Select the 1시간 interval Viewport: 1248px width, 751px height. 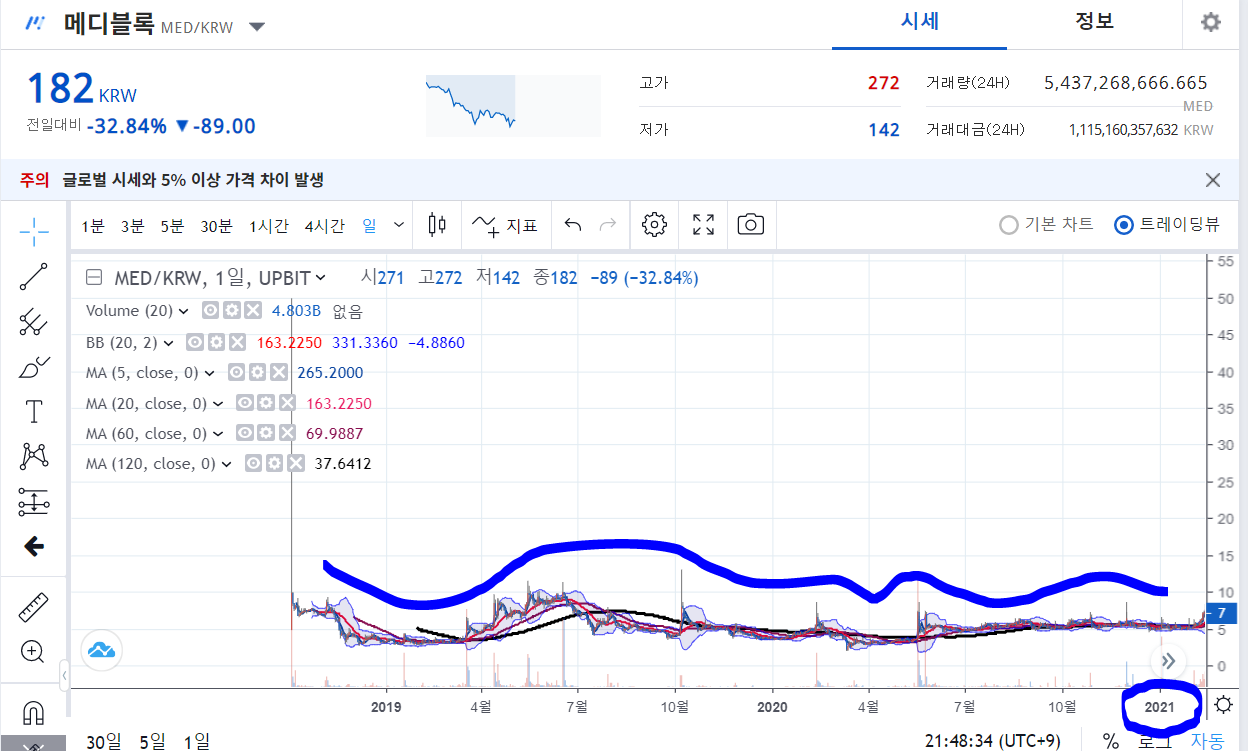click(x=269, y=225)
